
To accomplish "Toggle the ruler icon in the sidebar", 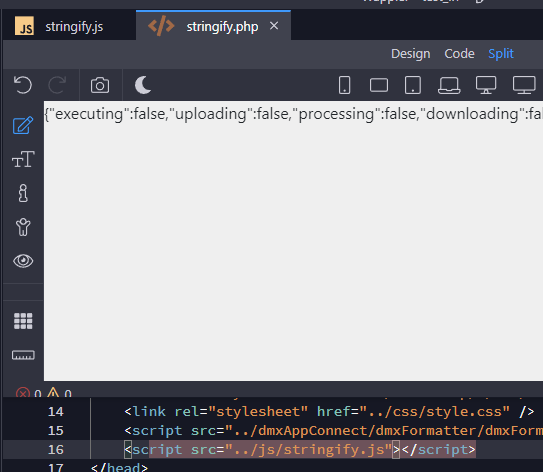I will pos(23,355).
